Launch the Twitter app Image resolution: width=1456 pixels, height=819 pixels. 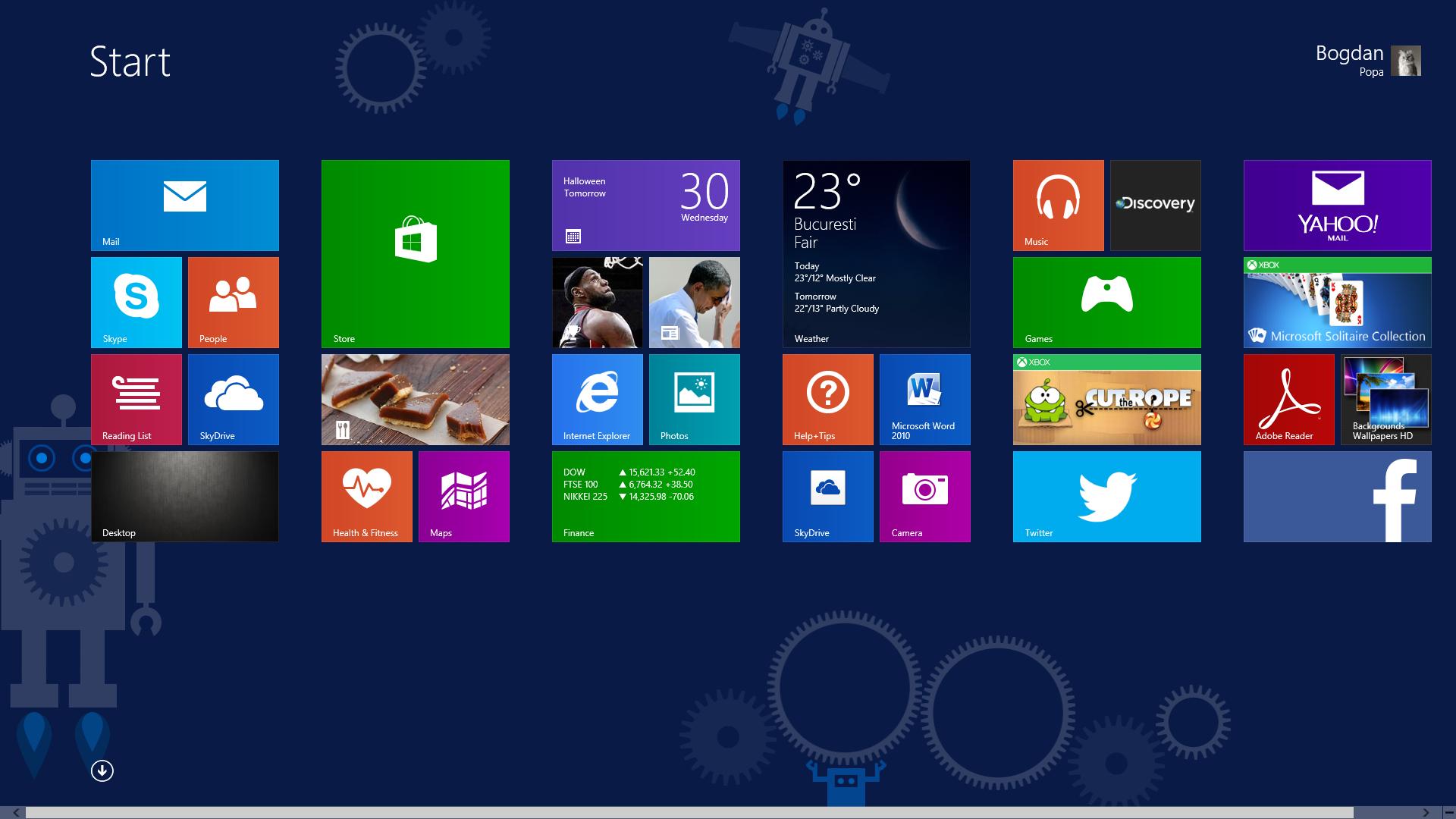(1106, 496)
